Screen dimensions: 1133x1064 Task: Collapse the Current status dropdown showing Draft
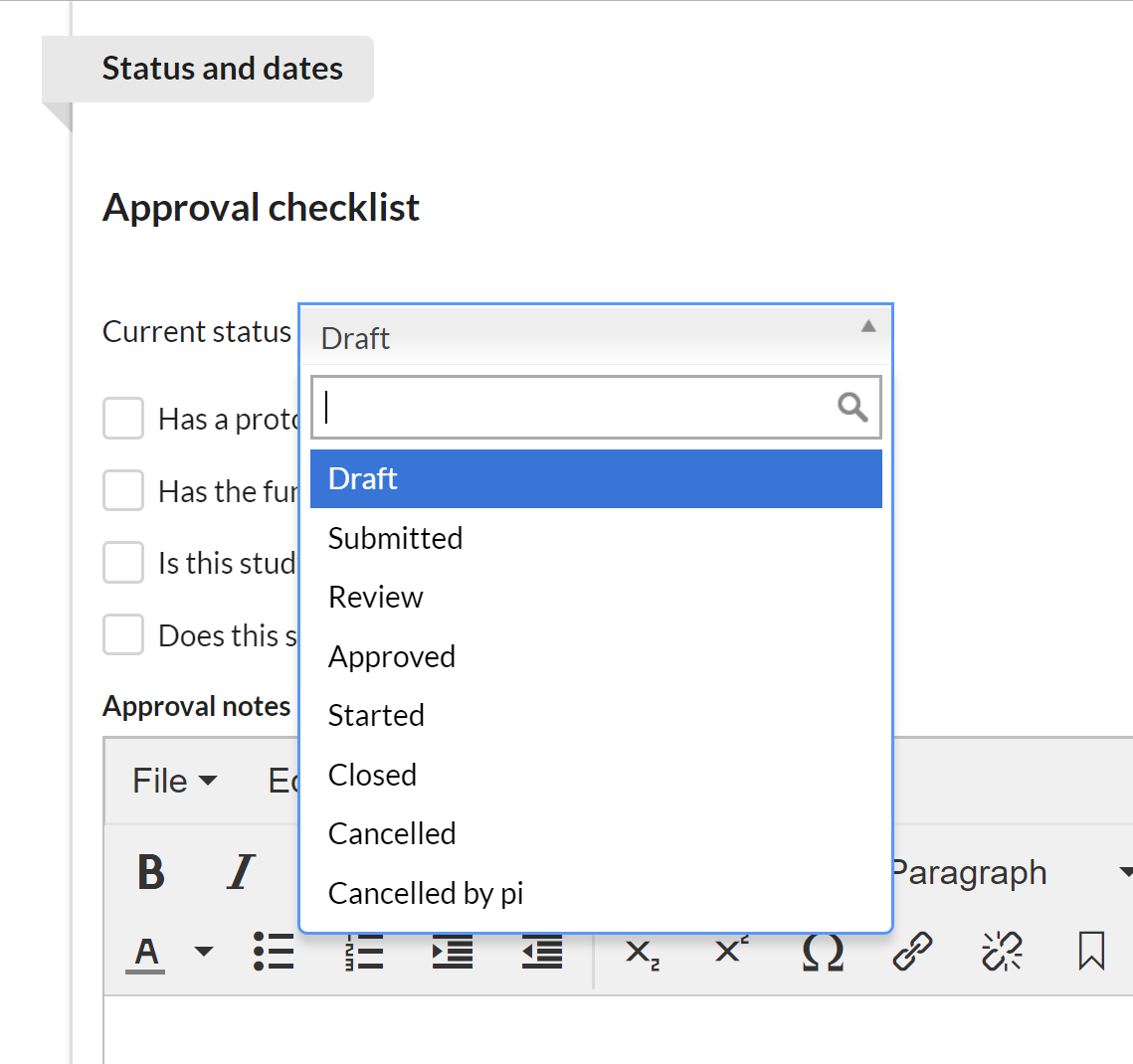[x=595, y=336]
